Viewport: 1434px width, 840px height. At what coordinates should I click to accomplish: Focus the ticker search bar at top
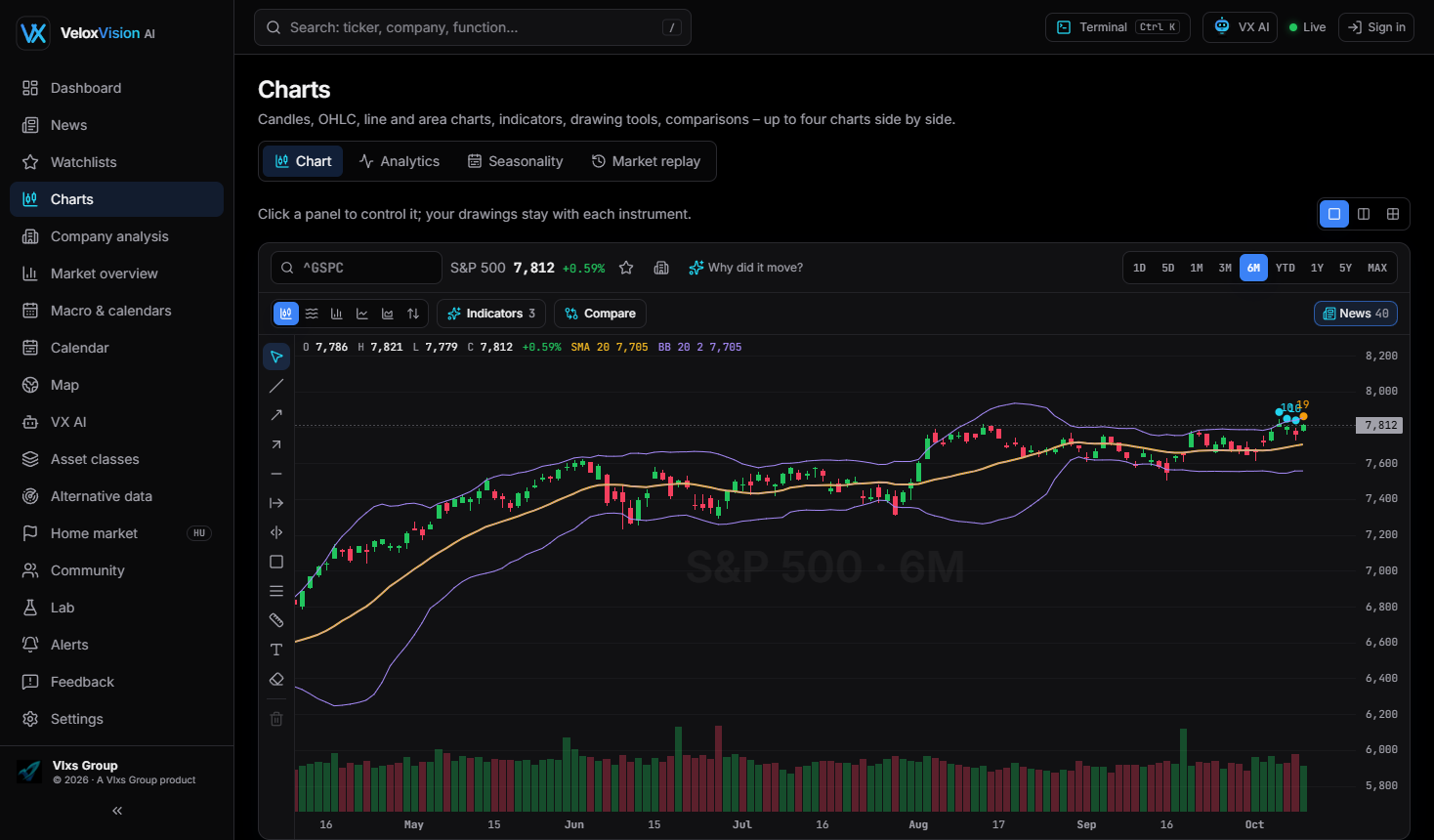point(473,27)
